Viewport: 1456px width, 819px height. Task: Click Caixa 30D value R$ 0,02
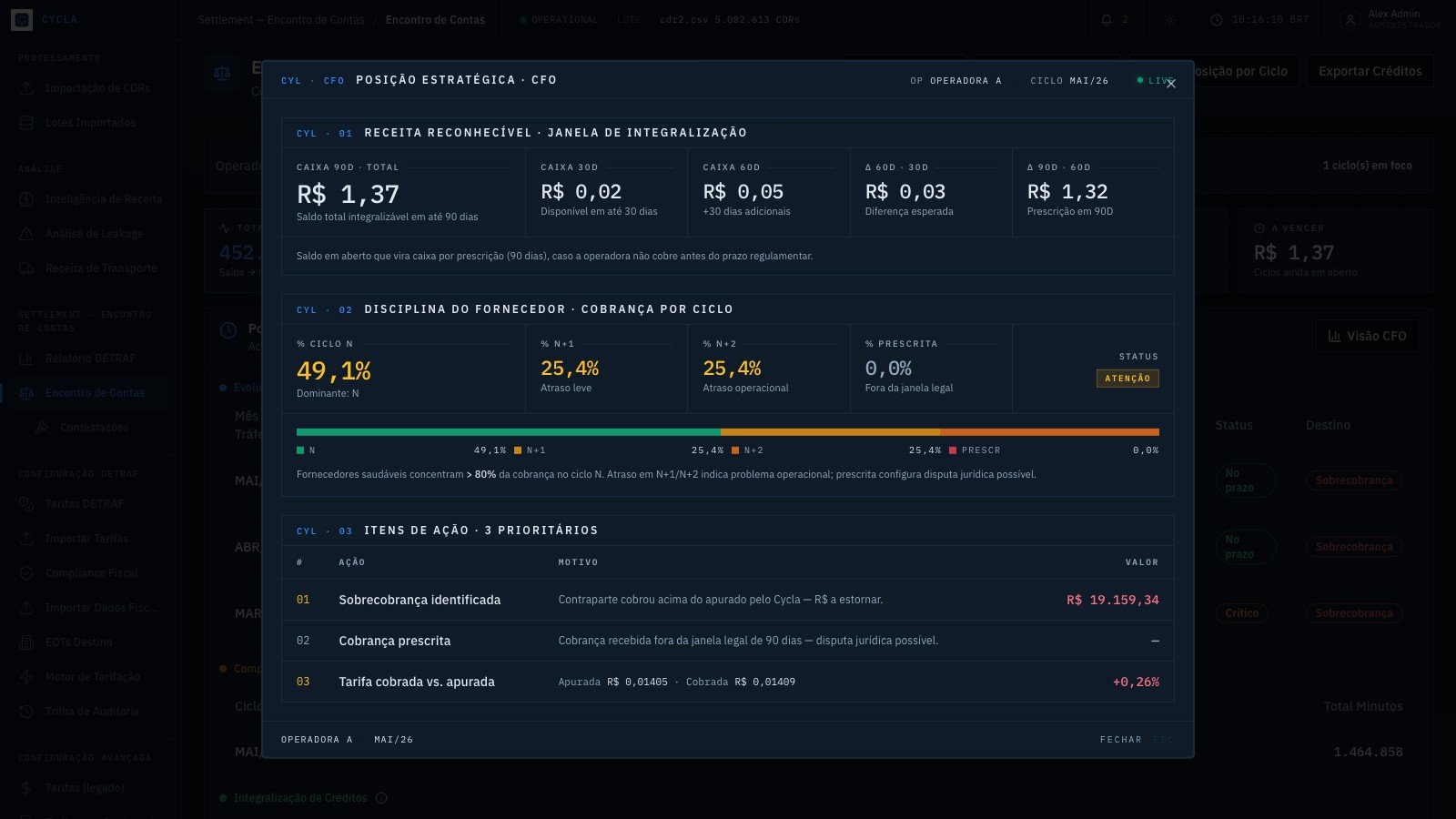click(x=581, y=192)
